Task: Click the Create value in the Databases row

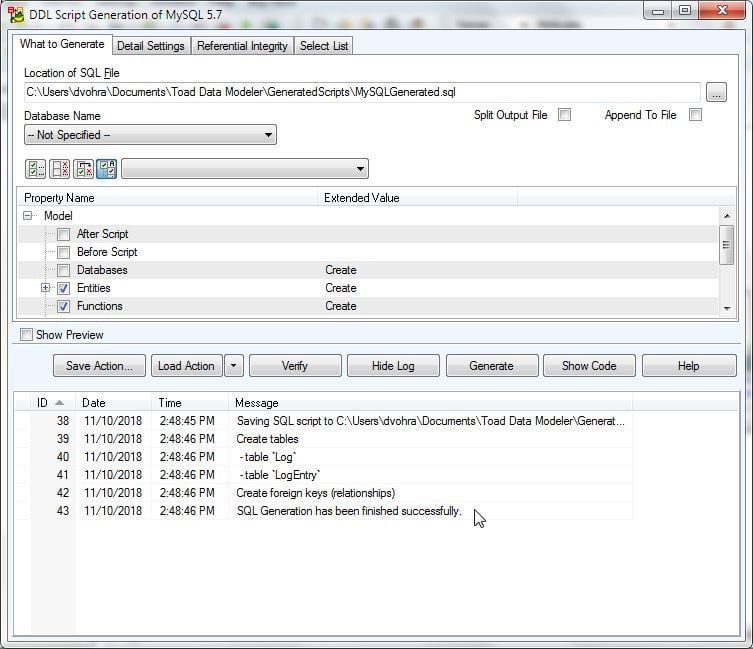Action: pyautogui.click(x=340, y=270)
